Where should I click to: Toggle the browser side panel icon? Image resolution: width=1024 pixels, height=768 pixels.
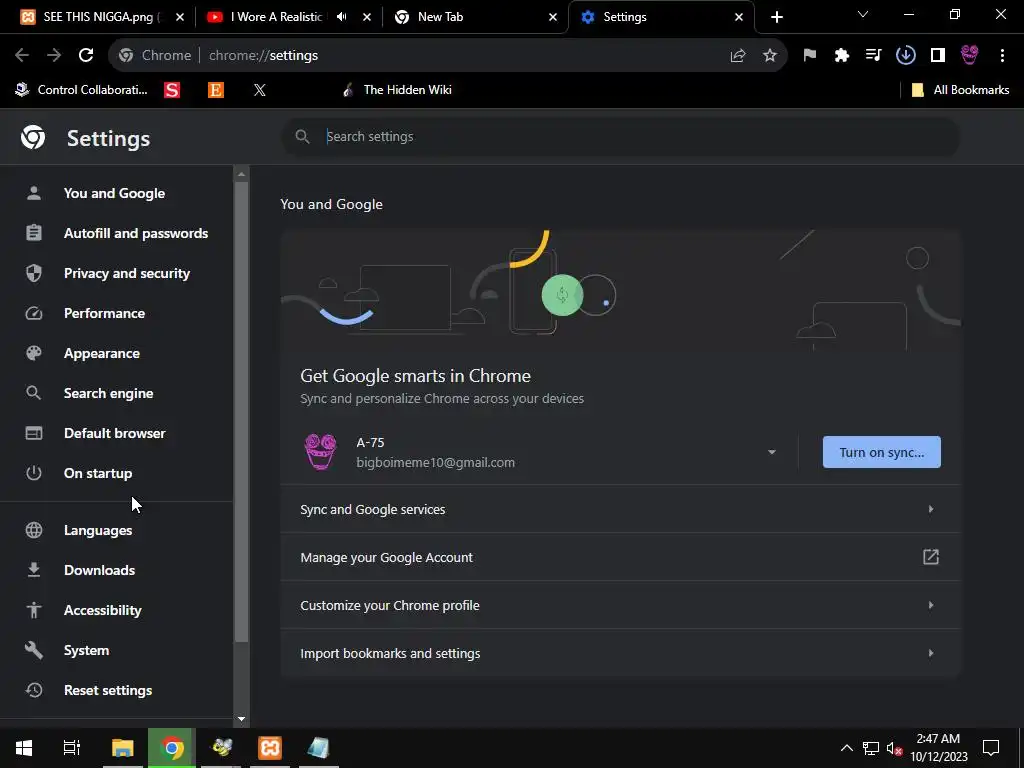pyautogui.click(x=938, y=56)
